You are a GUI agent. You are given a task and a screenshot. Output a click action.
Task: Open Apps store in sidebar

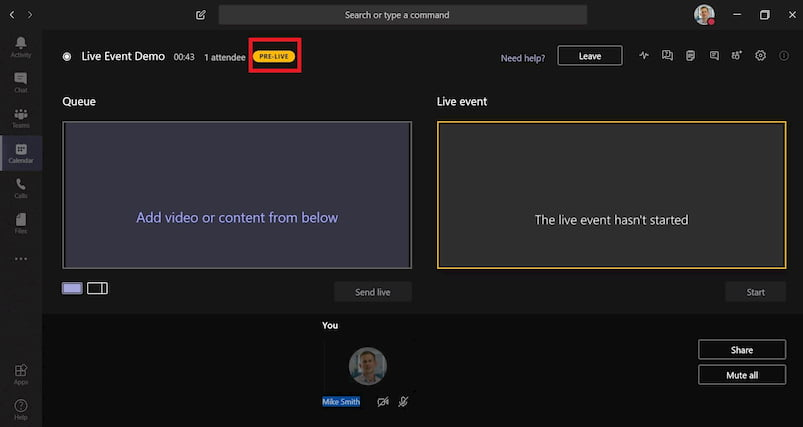21,374
